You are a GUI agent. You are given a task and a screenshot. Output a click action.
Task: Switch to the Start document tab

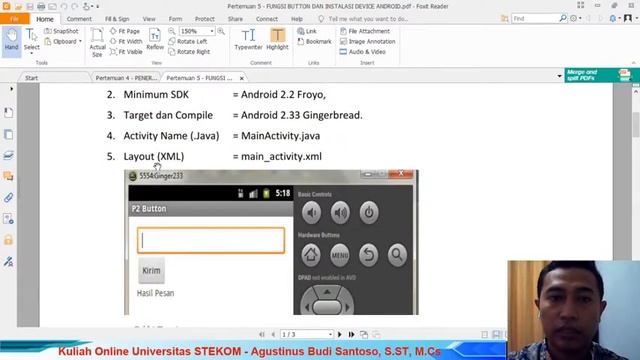click(x=31, y=78)
